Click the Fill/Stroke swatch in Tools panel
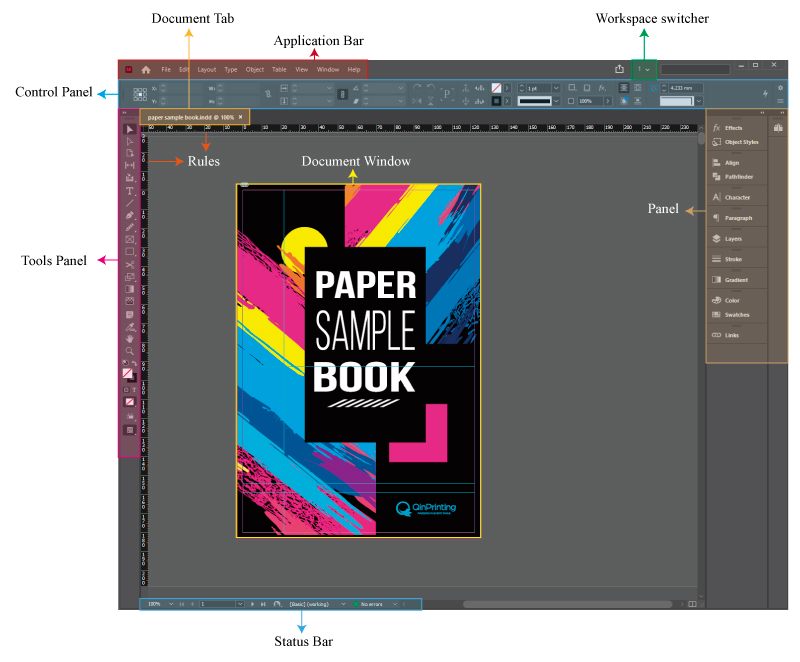Image resolution: width=800 pixels, height=662 pixels. [x=129, y=375]
